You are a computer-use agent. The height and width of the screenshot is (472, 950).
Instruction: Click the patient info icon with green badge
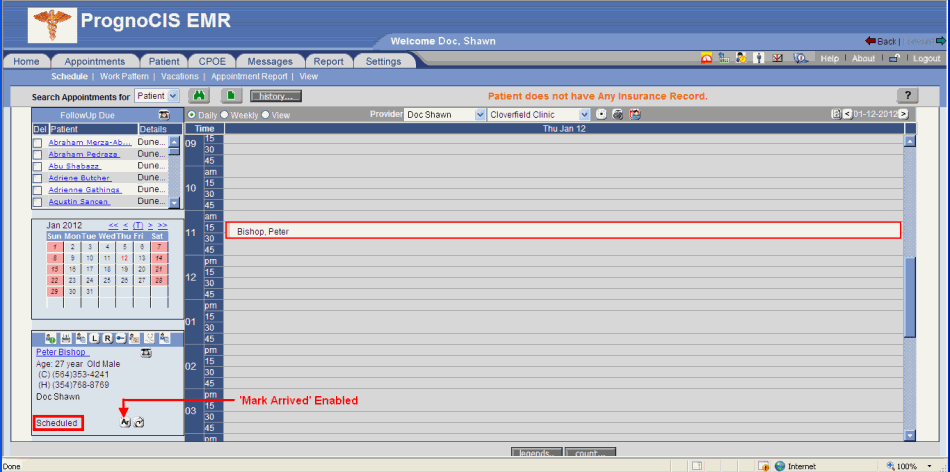pos(50,338)
